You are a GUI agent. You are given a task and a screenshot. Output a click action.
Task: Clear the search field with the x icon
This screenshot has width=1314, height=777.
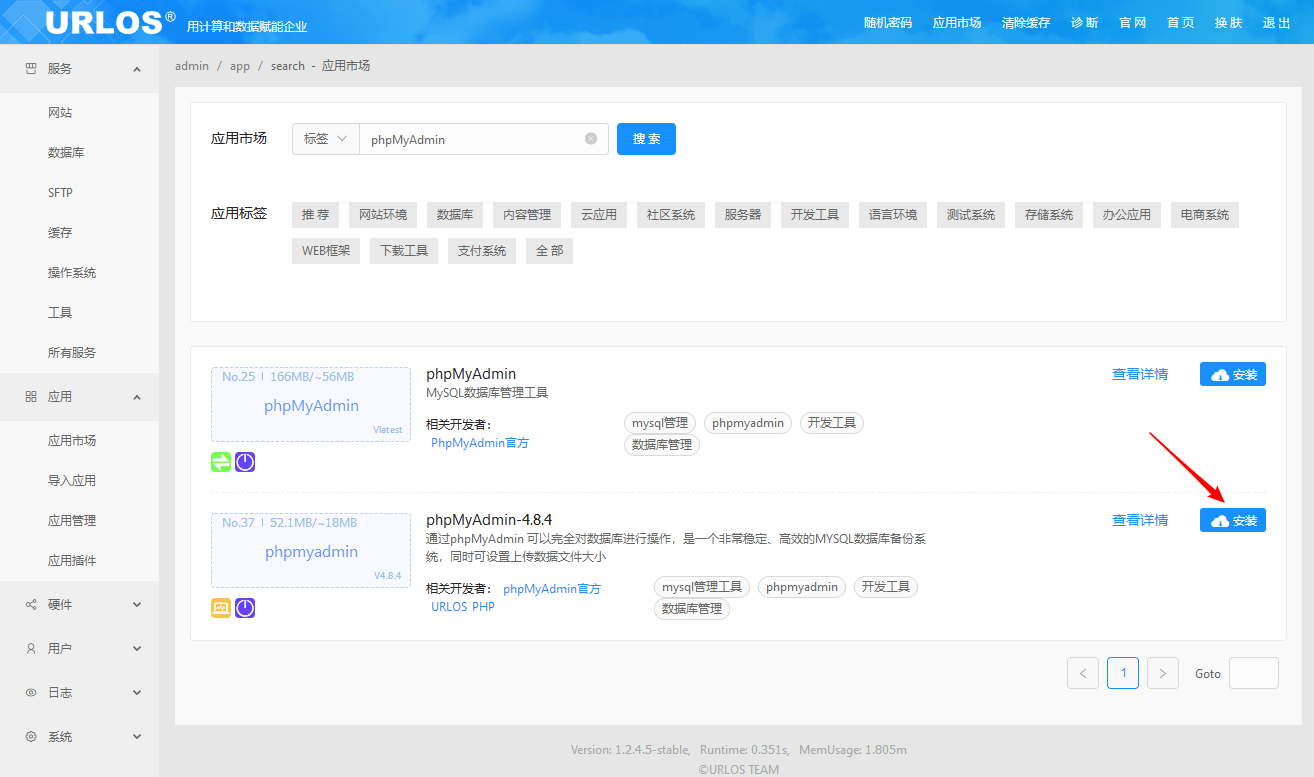pyautogui.click(x=591, y=139)
